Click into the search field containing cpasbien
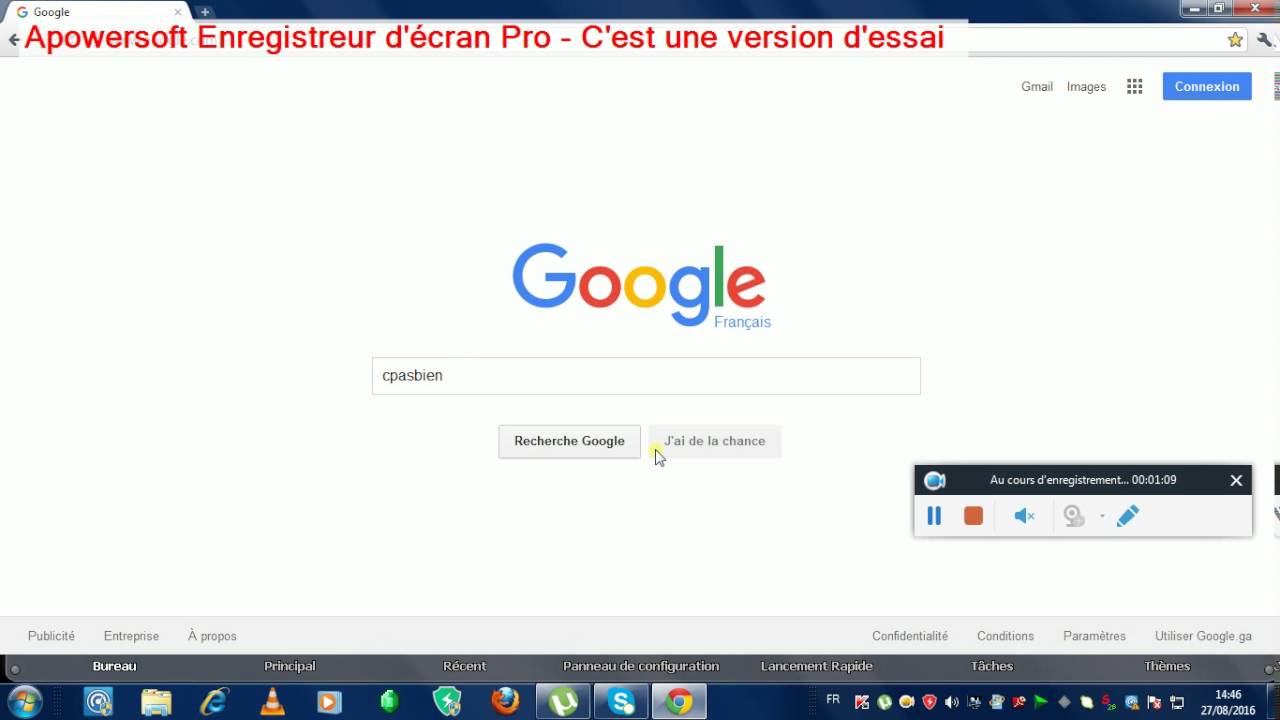Viewport: 1280px width, 720px height. (x=646, y=376)
